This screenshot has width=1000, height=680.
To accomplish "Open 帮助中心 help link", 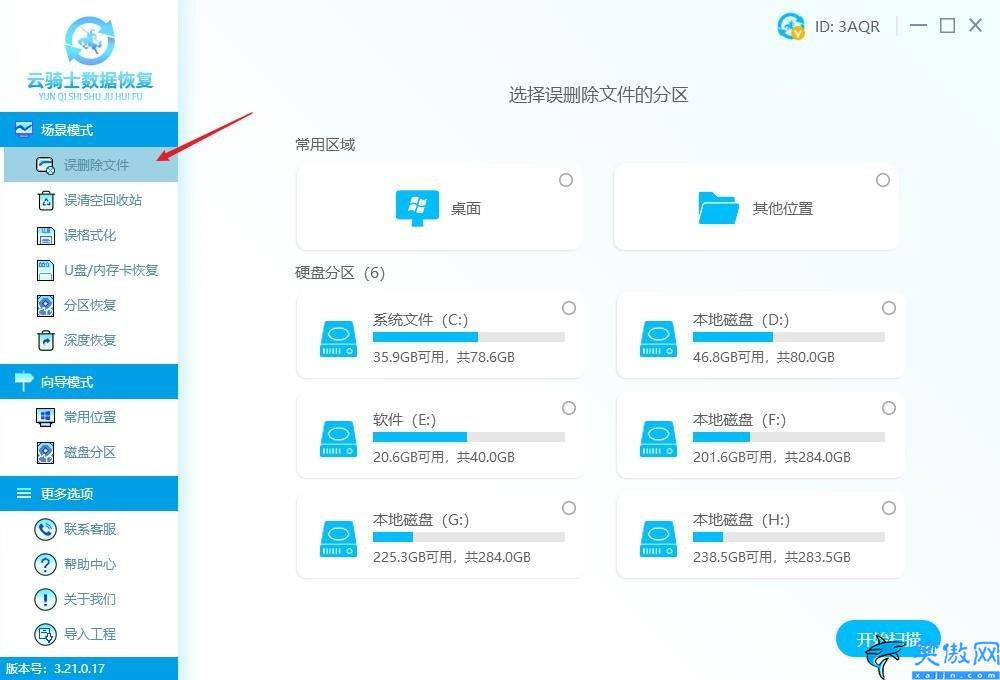I will pyautogui.click(x=90, y=565).
